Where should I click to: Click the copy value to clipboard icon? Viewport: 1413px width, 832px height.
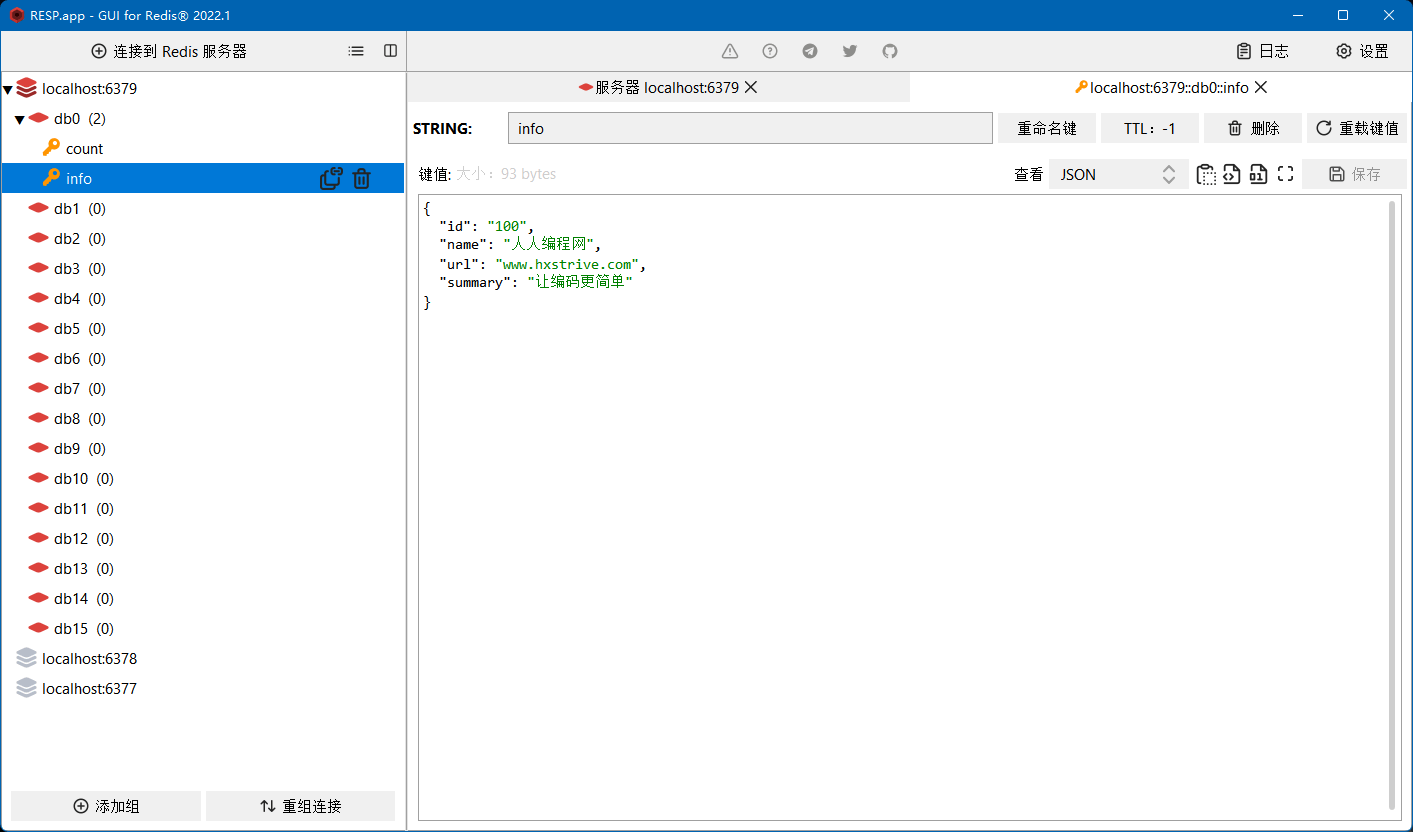(x=1207, y=174)
